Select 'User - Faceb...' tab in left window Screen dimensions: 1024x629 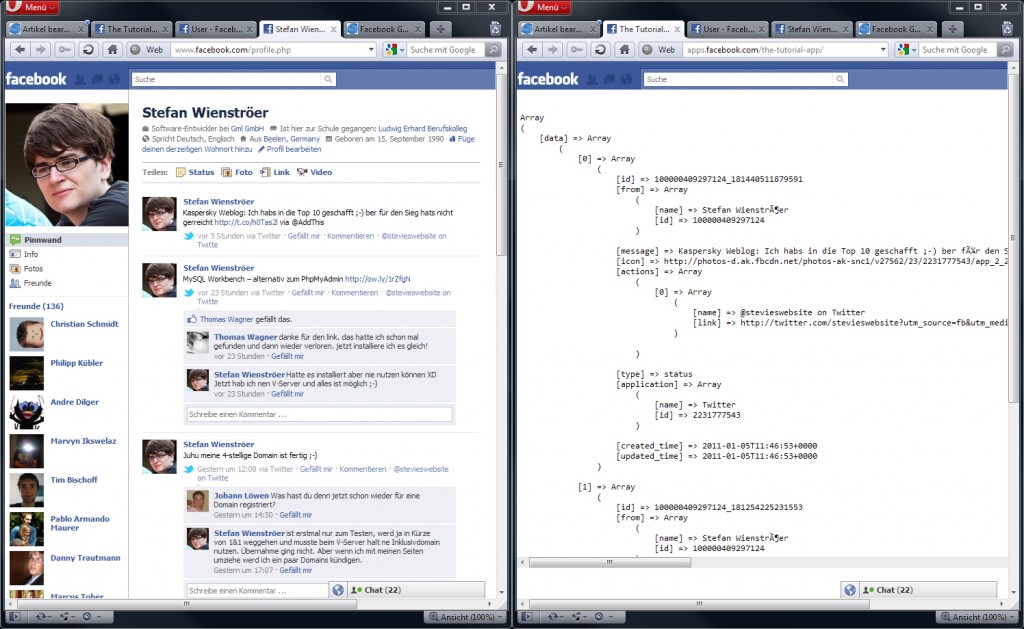(x=217, y=29)
